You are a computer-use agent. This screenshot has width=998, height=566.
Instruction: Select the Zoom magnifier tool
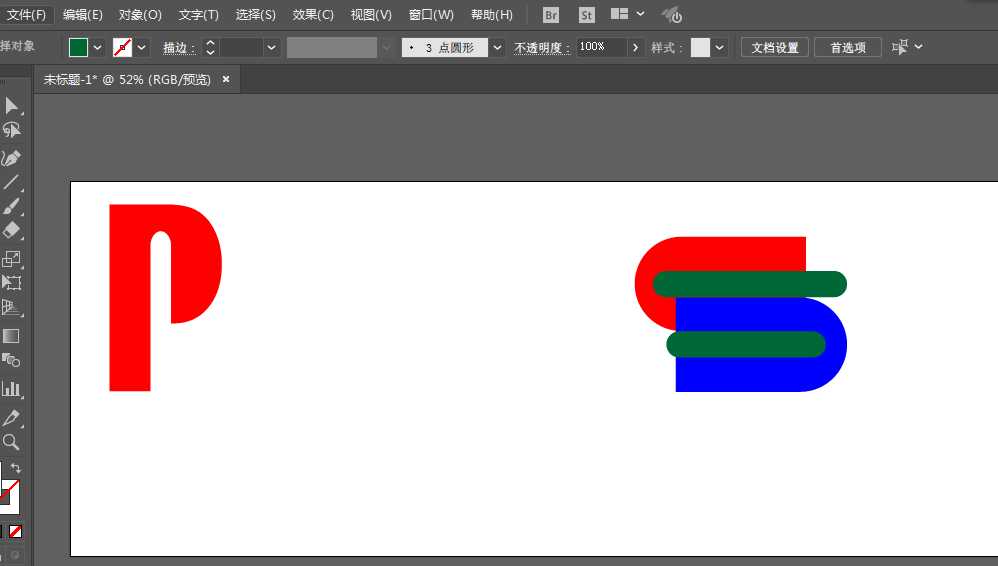click(12, 442)
